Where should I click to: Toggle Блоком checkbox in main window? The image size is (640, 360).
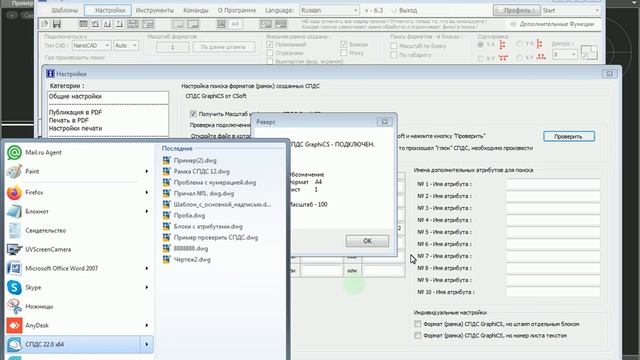(x=344, y=44)
